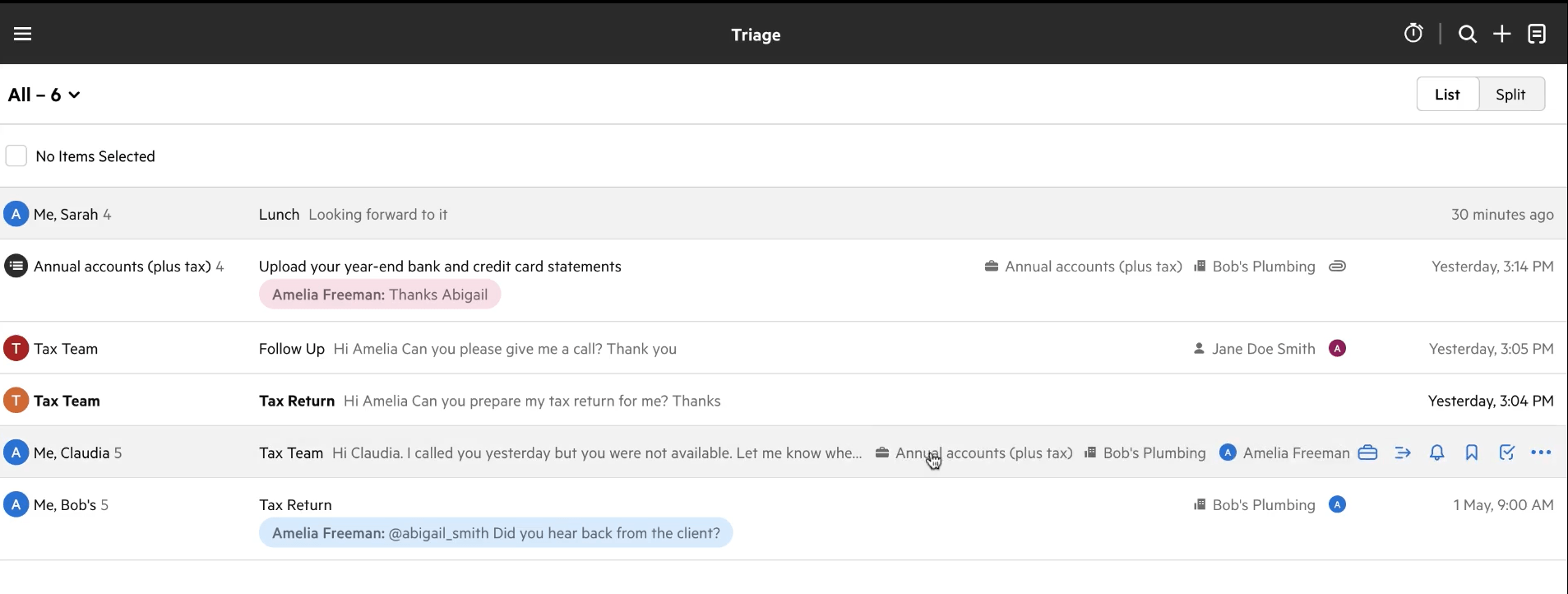Click the 30 minutes ago timestamp
The image size is (1568, 594).
[x=1502, y=214]
